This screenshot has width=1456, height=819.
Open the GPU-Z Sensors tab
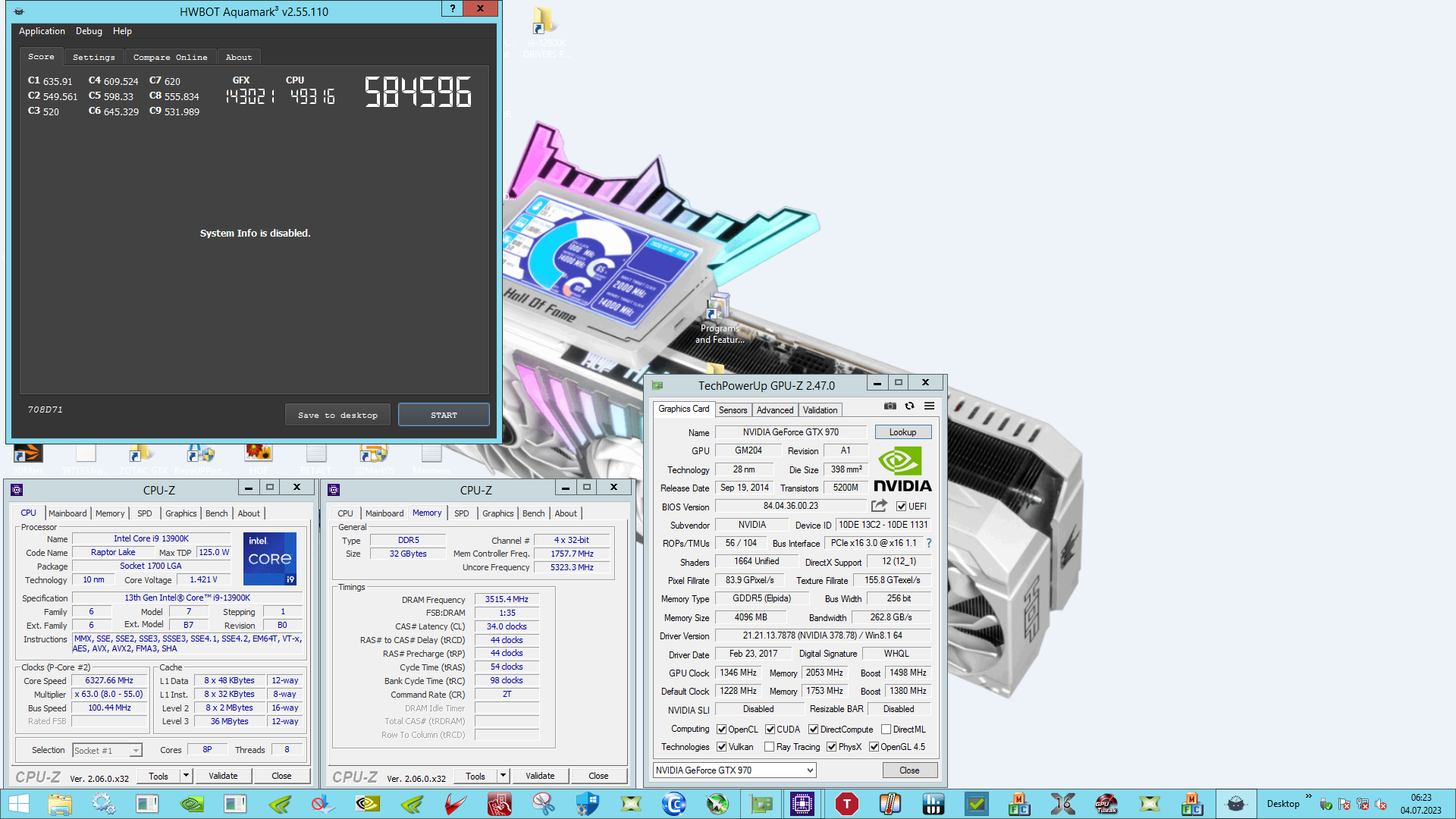(733, 410)
